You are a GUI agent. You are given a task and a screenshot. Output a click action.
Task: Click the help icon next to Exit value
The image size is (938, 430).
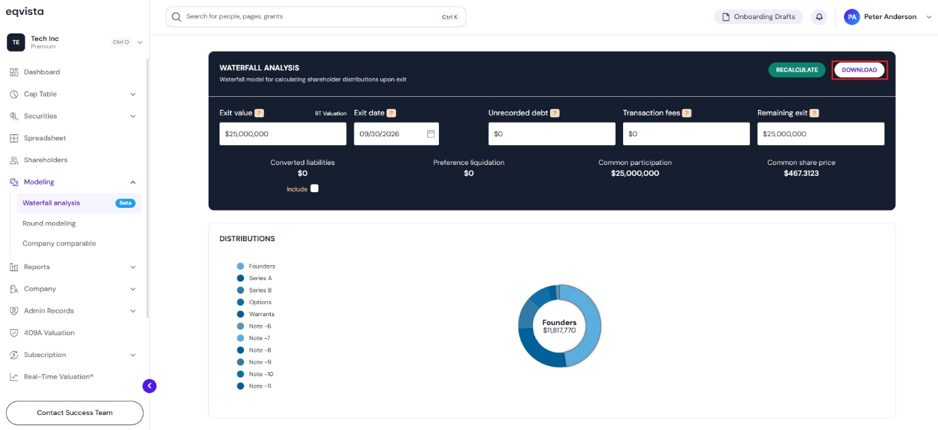[259, 113]
